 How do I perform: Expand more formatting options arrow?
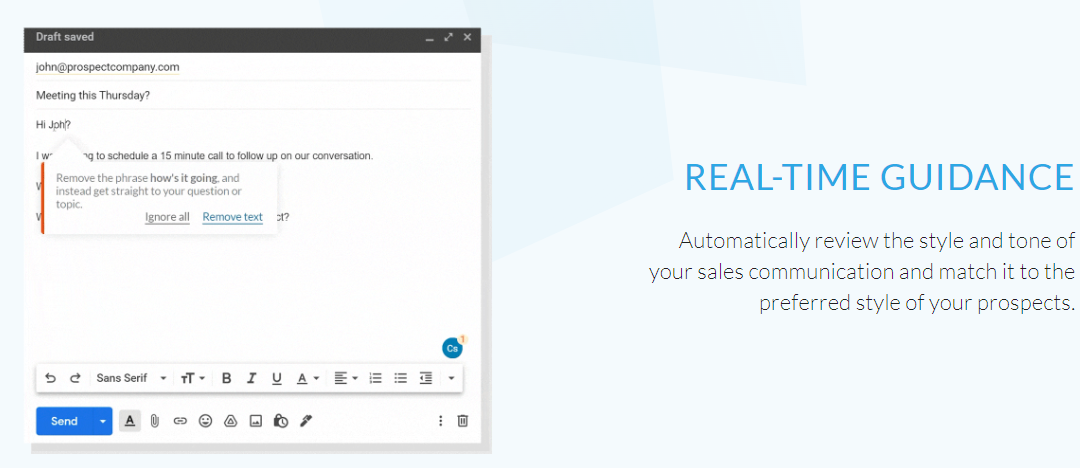tap(451, 378)
